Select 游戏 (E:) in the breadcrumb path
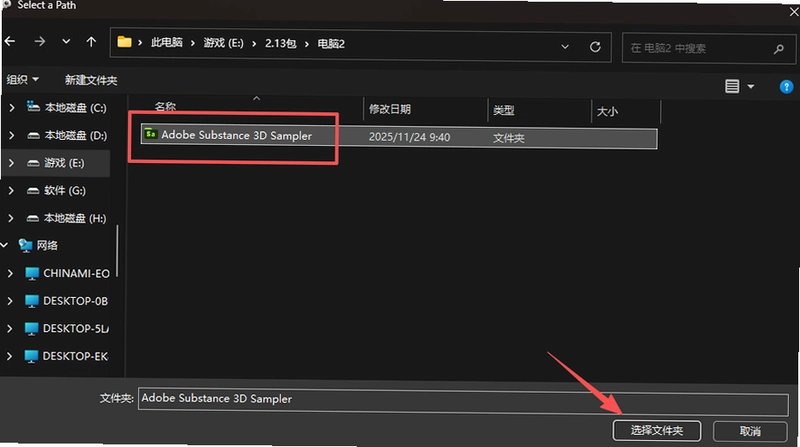The width and height of the screenshot is (800, 447). (223, 43)
